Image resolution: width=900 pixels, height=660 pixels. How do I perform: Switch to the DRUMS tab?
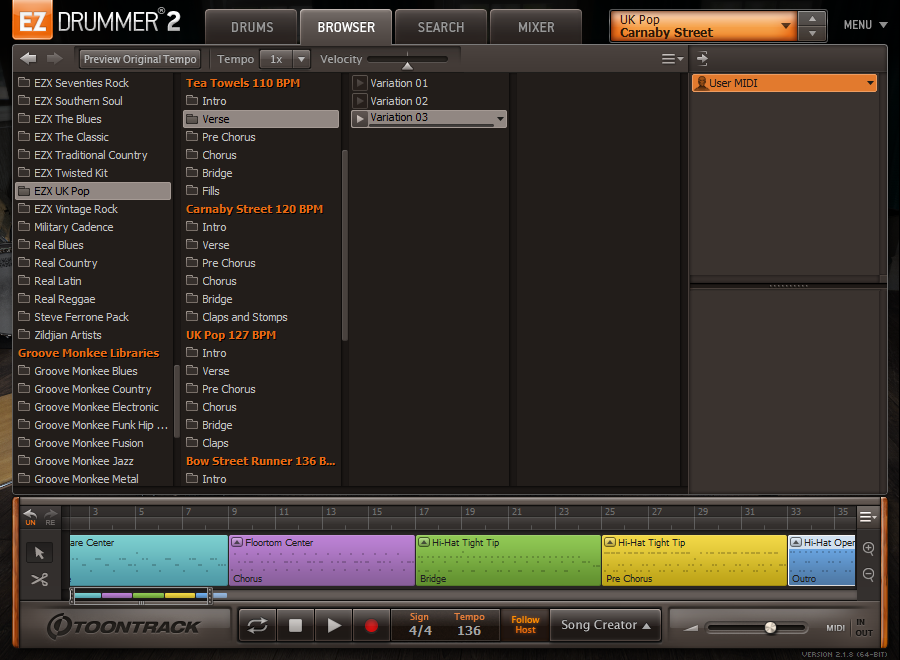[252, 27]
